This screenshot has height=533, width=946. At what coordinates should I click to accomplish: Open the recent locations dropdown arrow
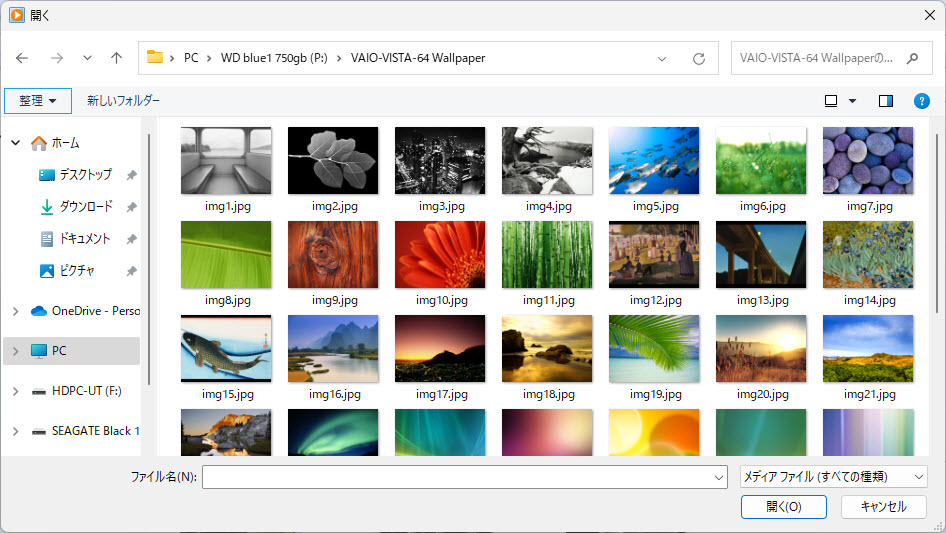point(87,58)
